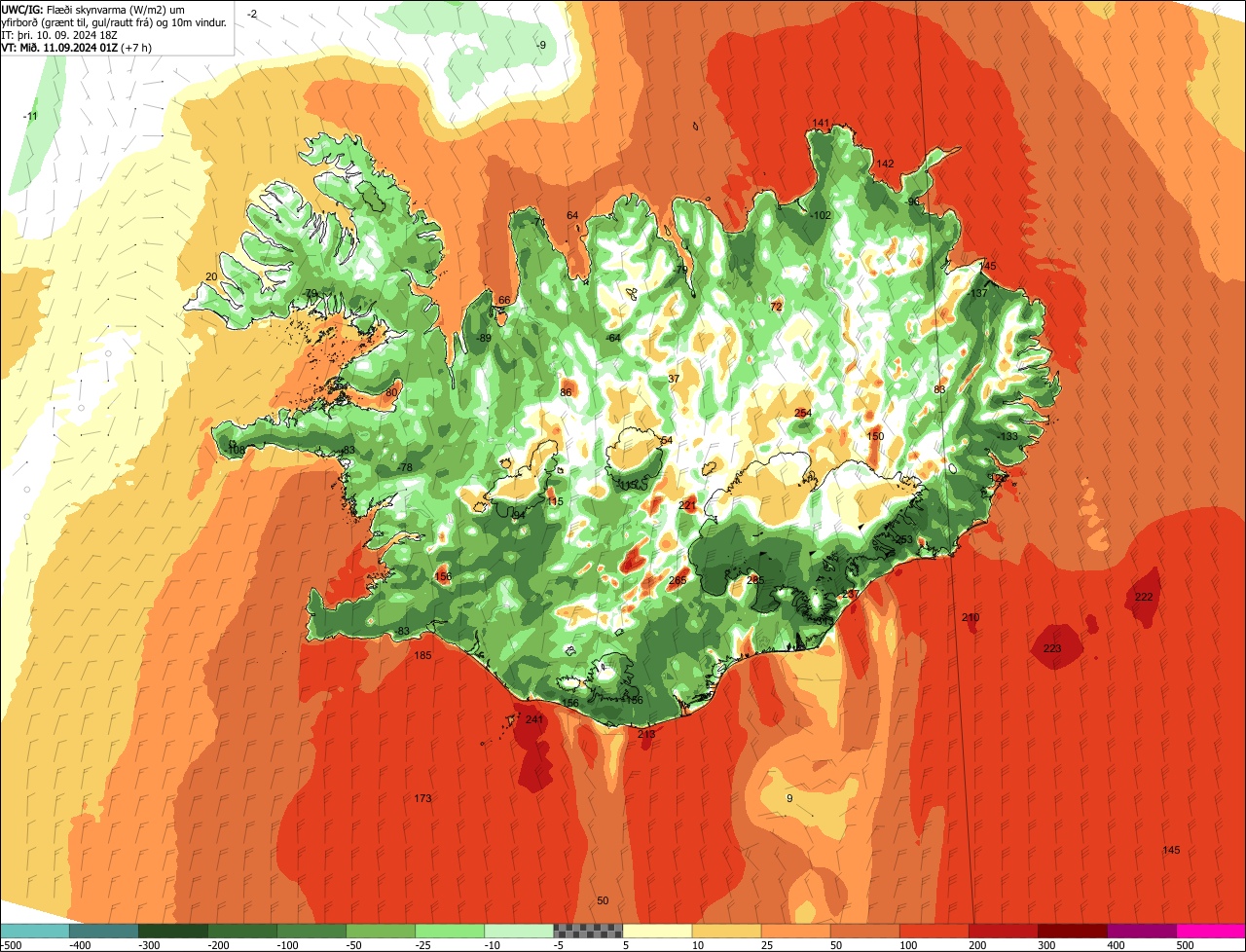Select the dark red 300 to 400 swatch

[x=1071, y=931]
